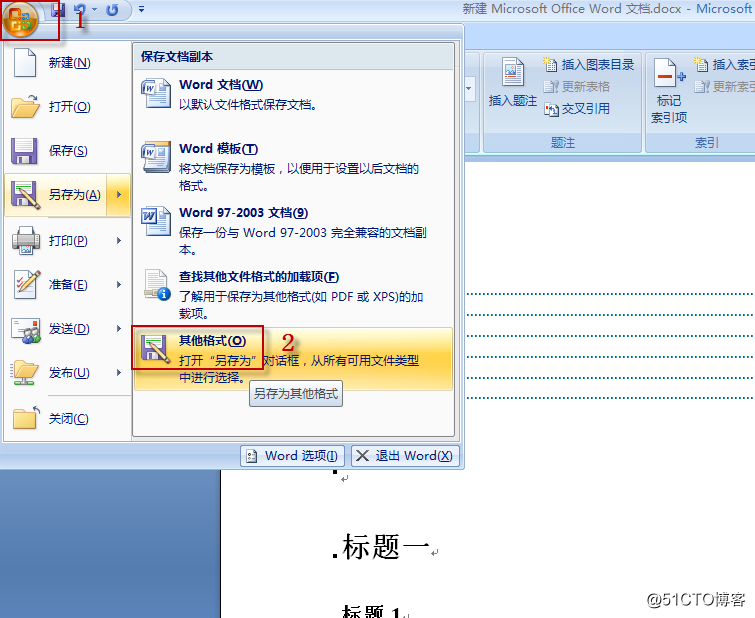Click the 准备(E) checklist pencil icon
Screen dimensions: 755x618
point(26,284)
